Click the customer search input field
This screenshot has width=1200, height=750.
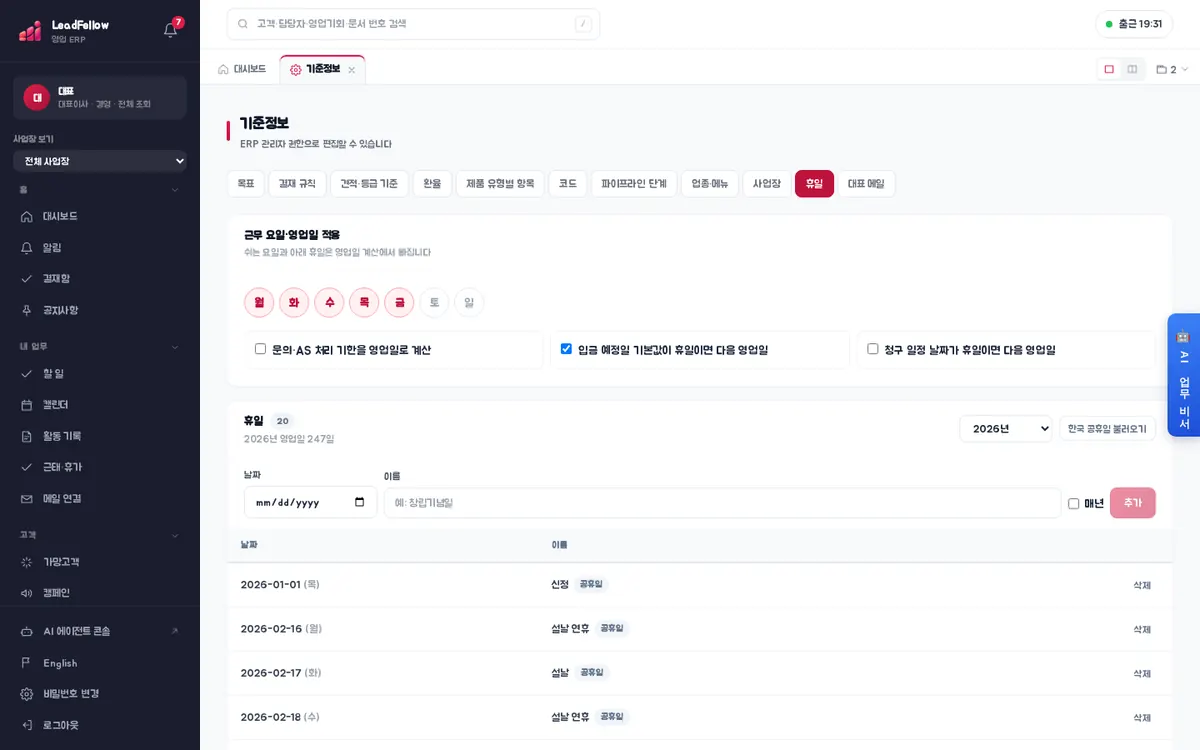pyautogui.click(x=413, y=24)
